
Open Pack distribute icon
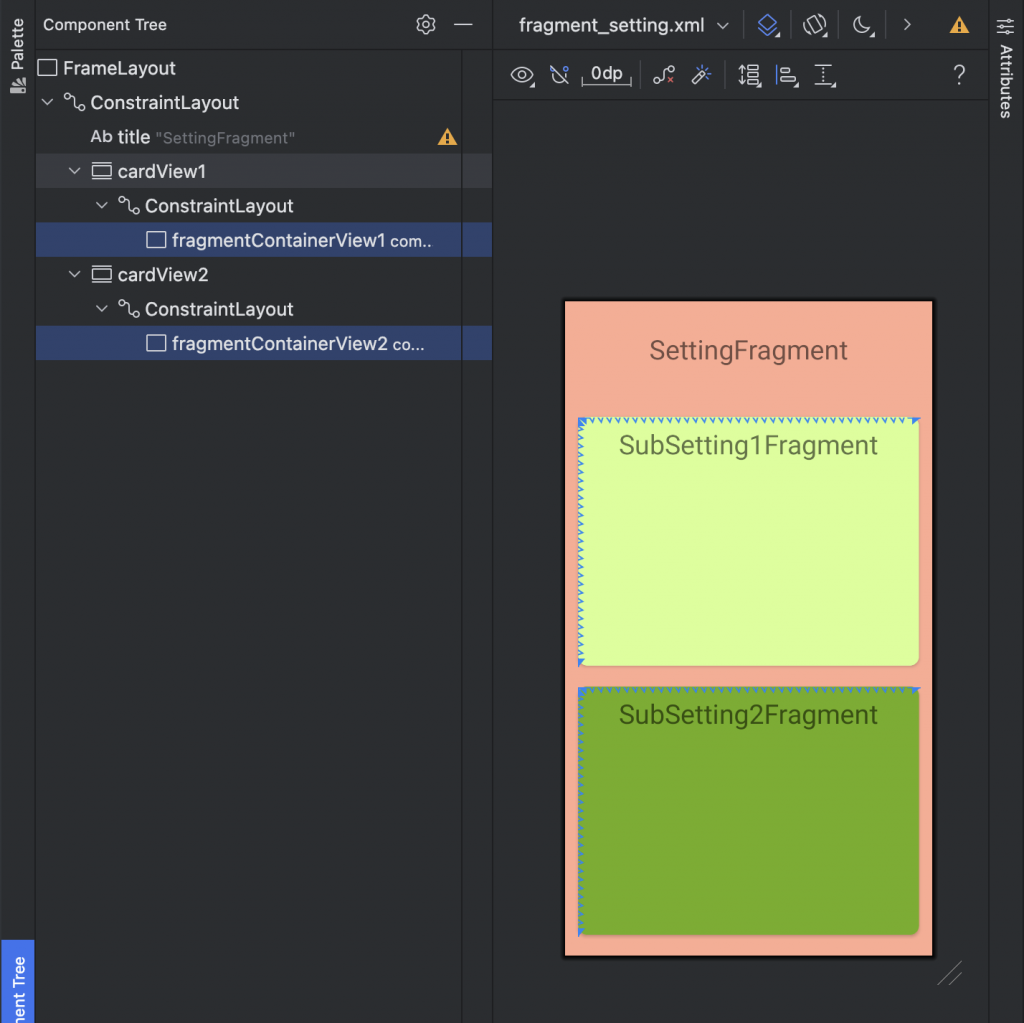[x=749, y=75]
